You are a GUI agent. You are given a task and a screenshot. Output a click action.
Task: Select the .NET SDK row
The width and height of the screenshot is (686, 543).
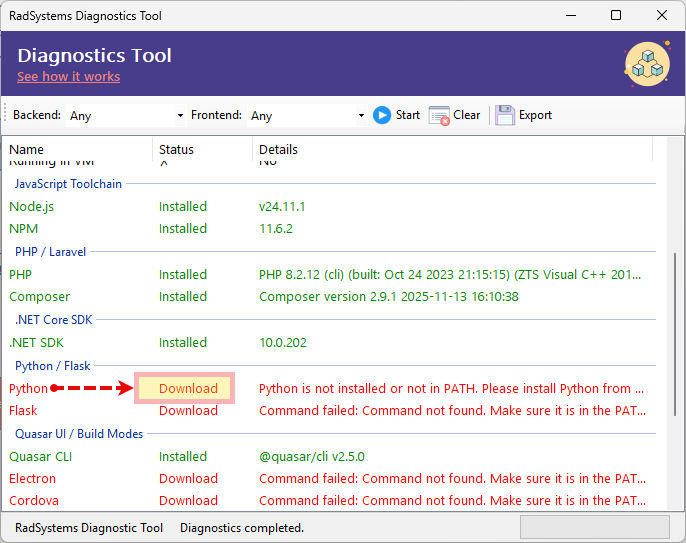point(37,343)
